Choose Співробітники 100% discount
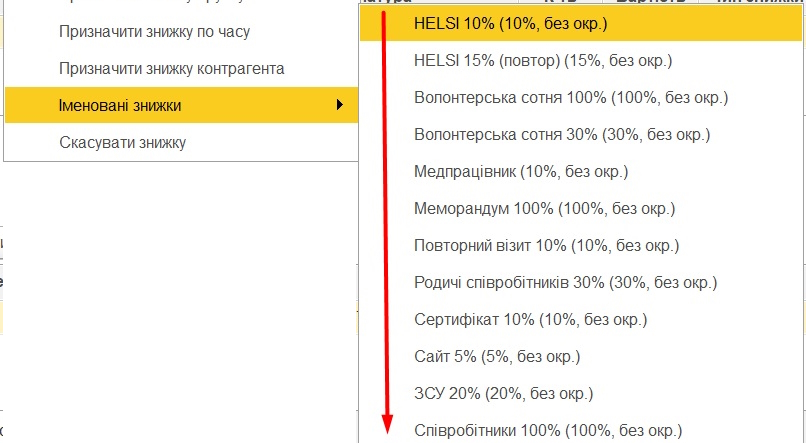Screen dimensions: 806x443 click(x=548, y=431)
